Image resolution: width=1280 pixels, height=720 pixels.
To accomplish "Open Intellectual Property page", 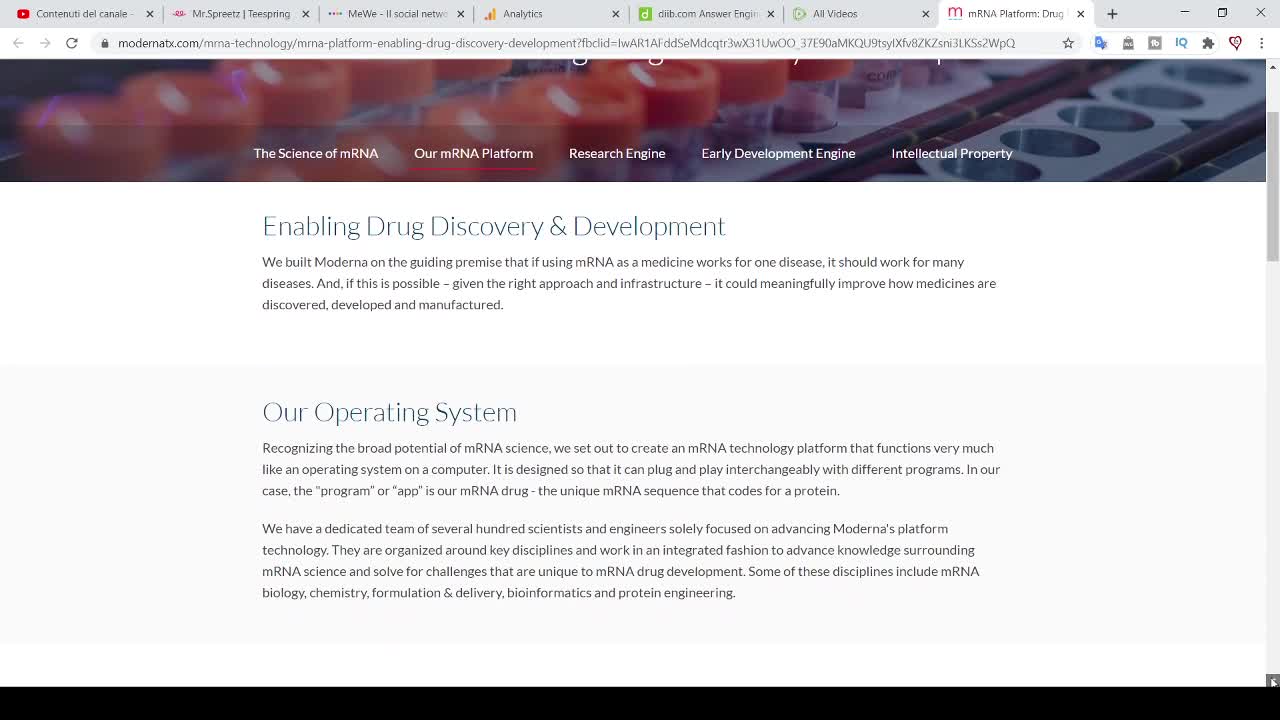I will tap(952, 153).
